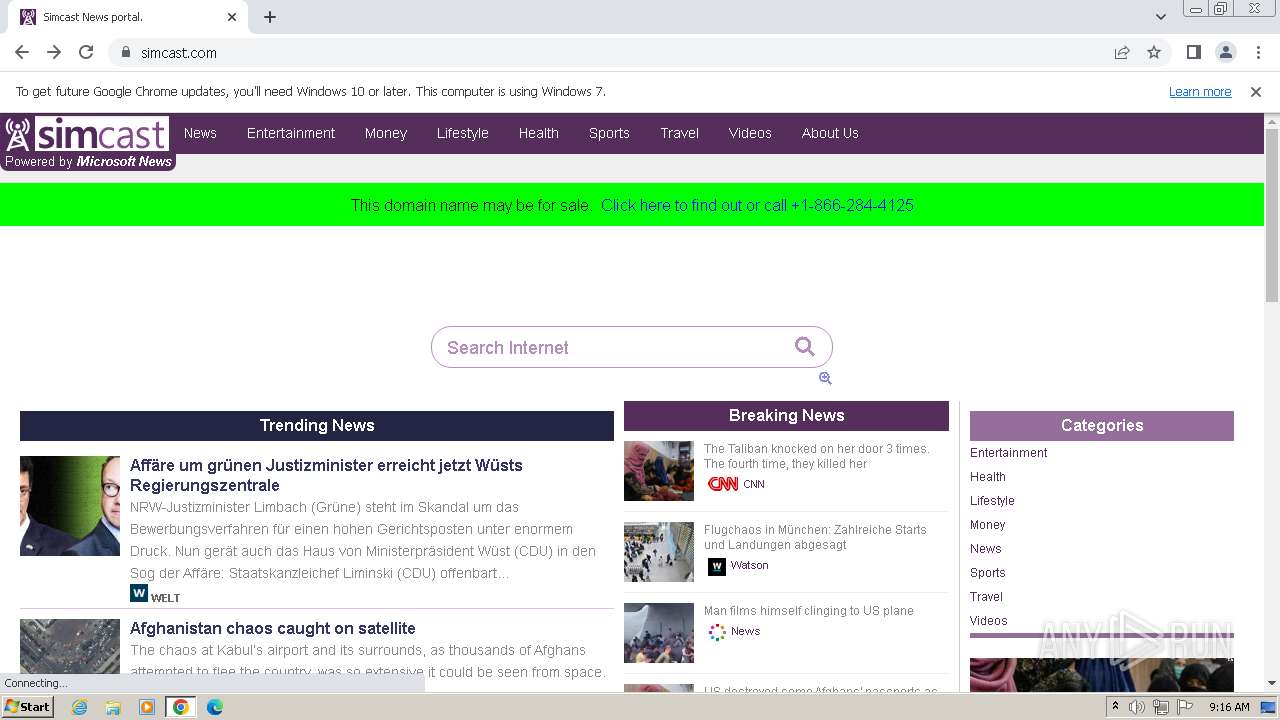Open Taliban knocked on her door story
This screenshot has width=1280, height=720.
point(817,456)
